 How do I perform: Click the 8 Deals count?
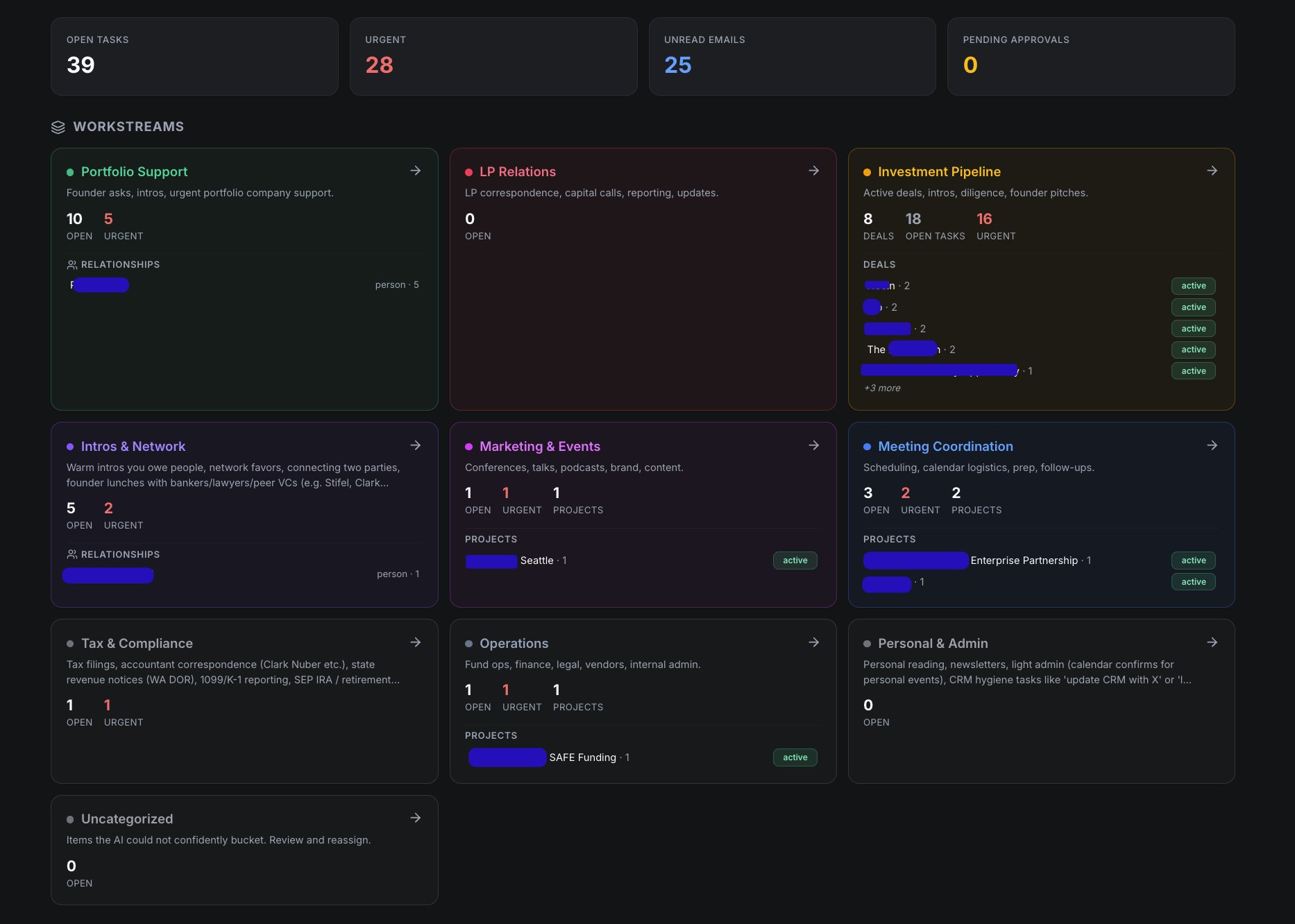(878, 226)
